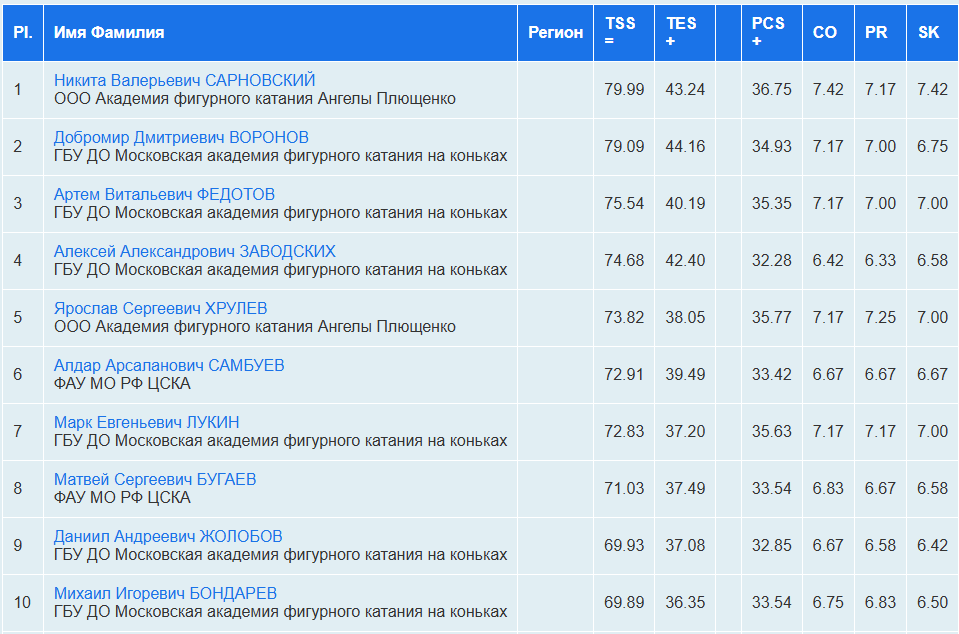Select TSS value 72.91
The width and height of the screenshot is (959, 634).
click(x=624, y=374)
